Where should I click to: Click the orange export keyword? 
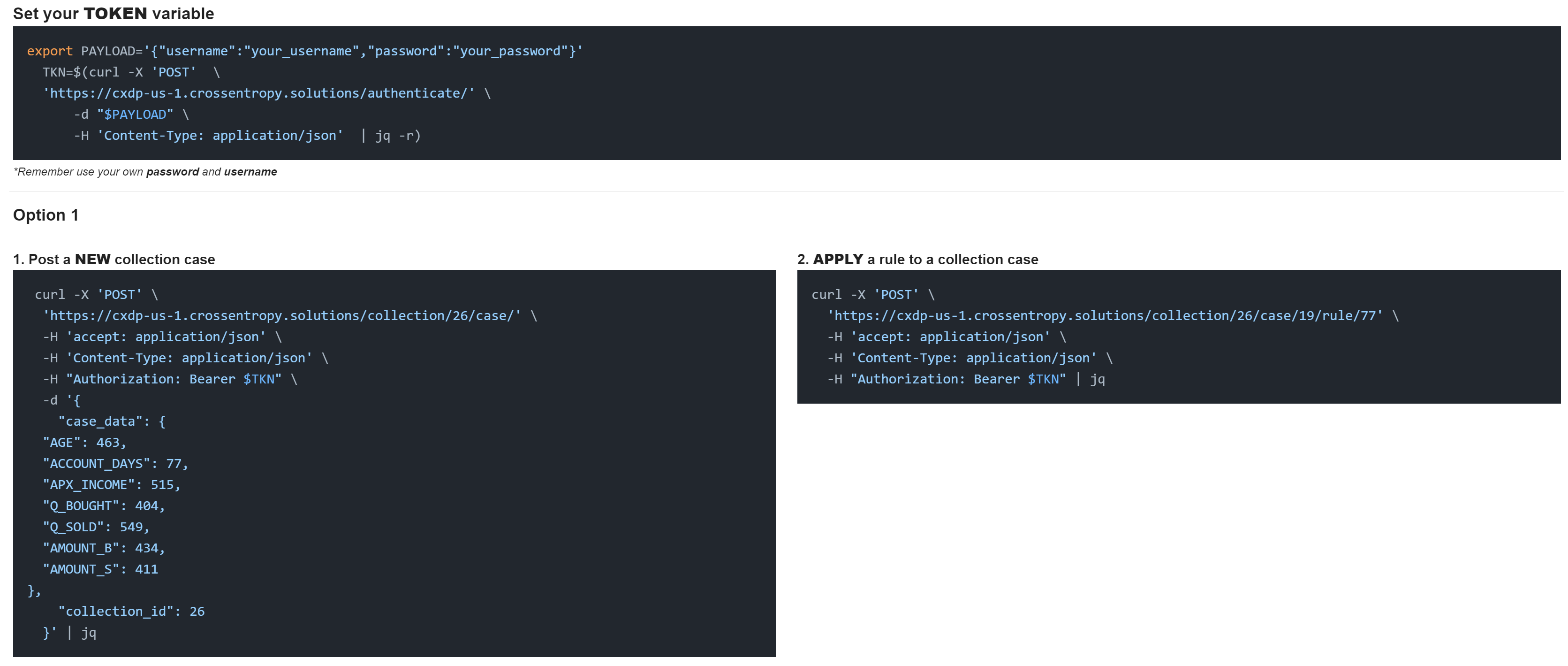(49, 51)
